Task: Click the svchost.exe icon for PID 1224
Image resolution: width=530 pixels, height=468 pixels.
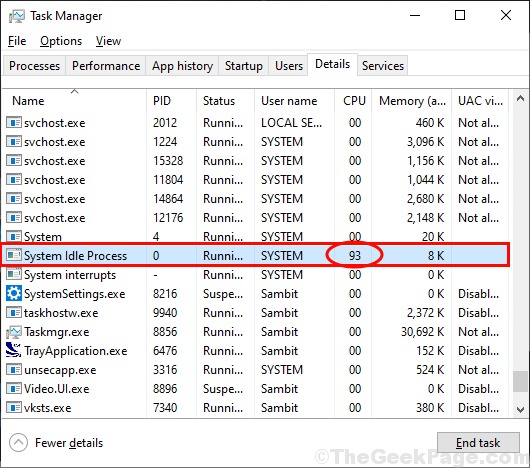Action: tap(14, 142)
